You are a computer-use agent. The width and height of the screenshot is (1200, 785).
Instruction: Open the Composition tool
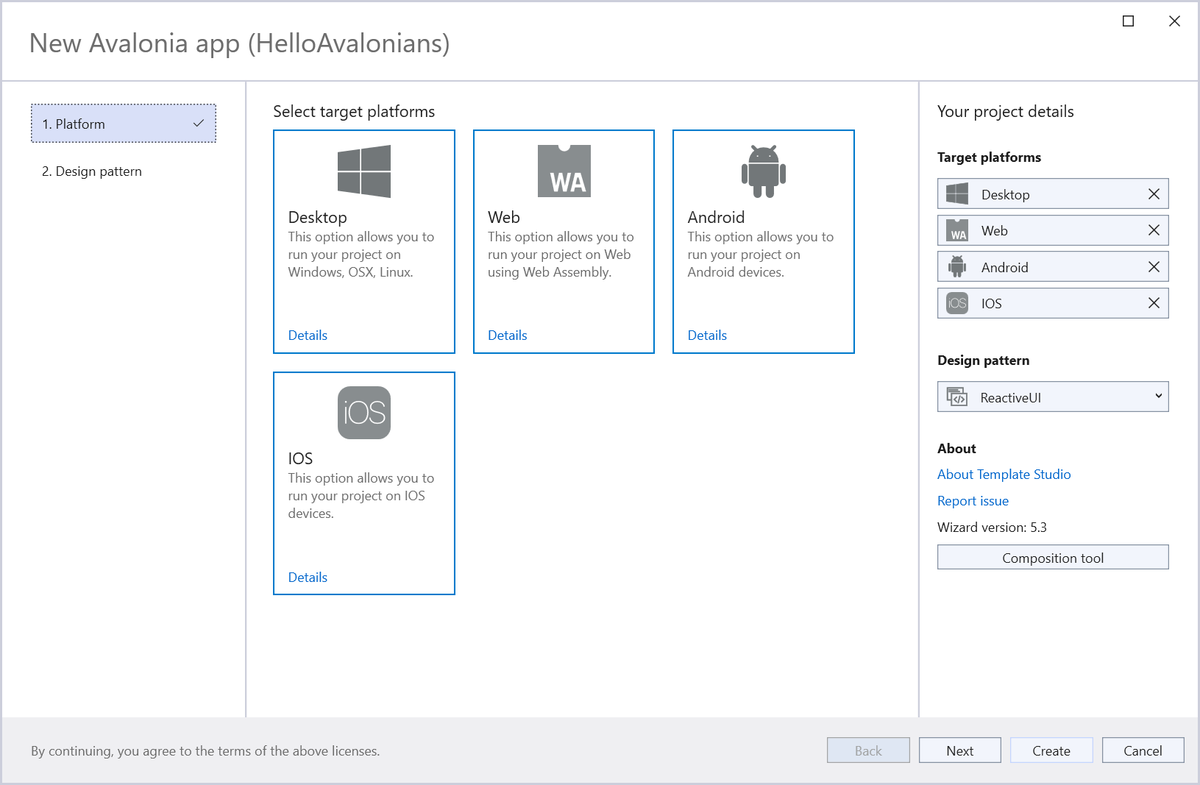tap(1053, 558)
